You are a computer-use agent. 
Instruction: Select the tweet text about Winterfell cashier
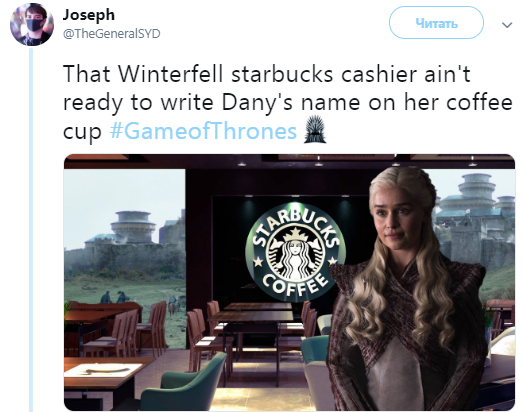click(x=287, y=102)
